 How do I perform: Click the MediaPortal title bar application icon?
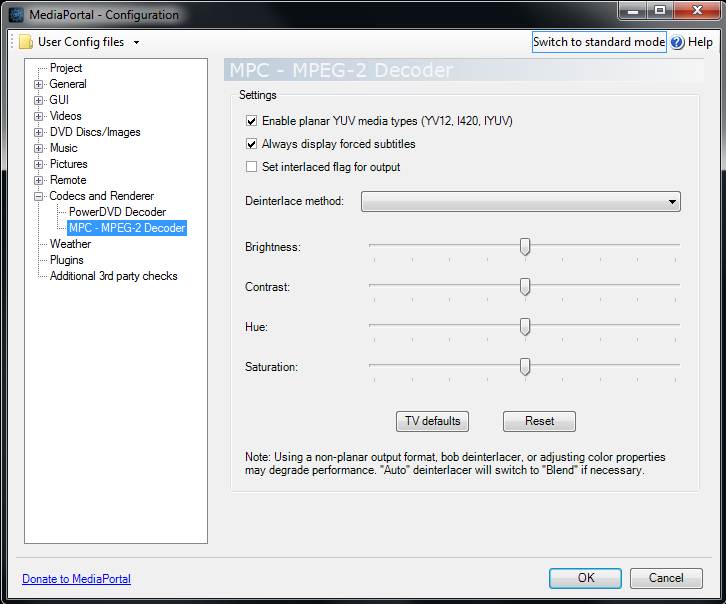(16, 15)
